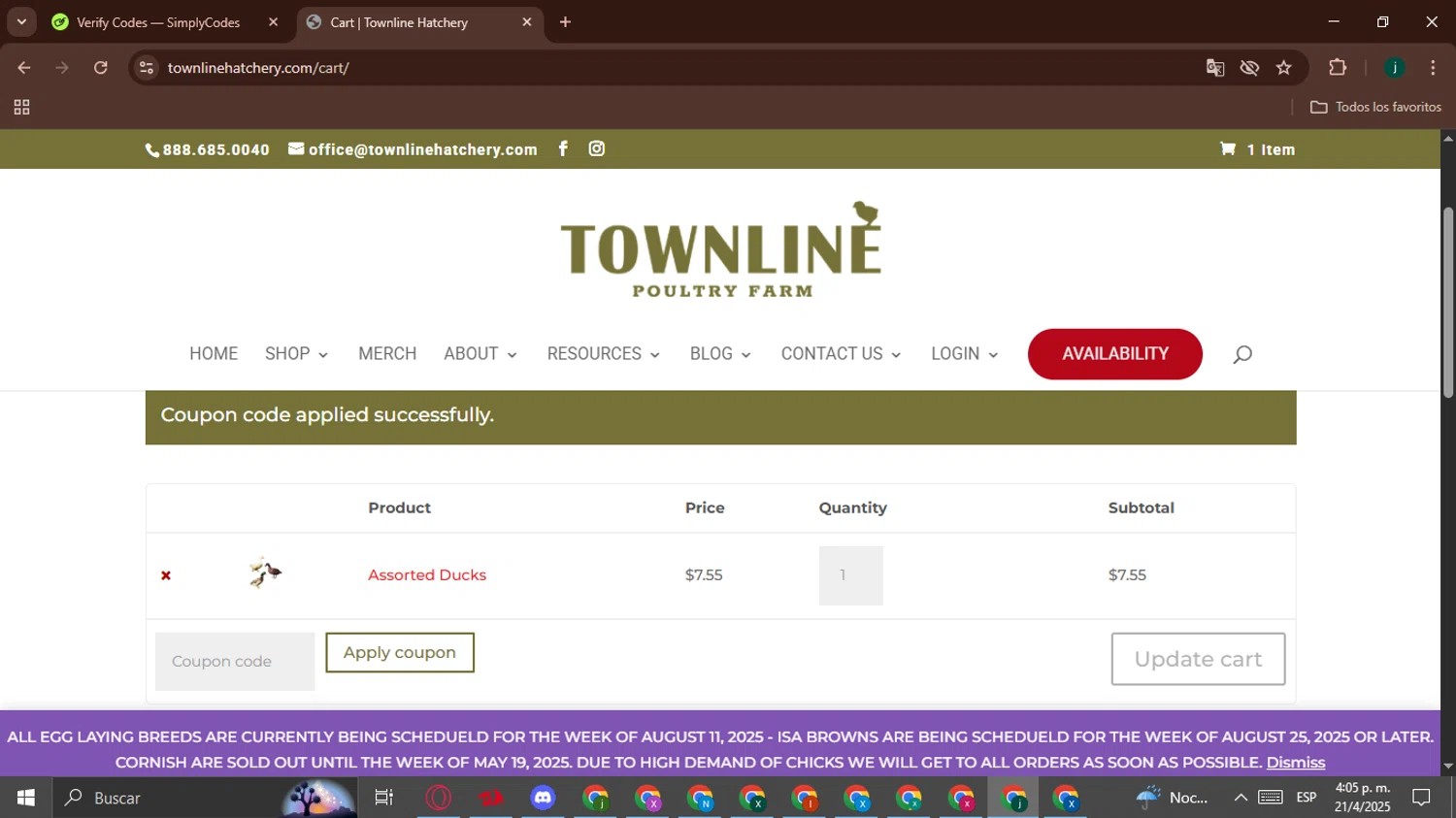This screenshot has height=818, width=1456.
Task: Switch to the Verify Codes SimplyCodes tab
Action: tap(157, 22)
